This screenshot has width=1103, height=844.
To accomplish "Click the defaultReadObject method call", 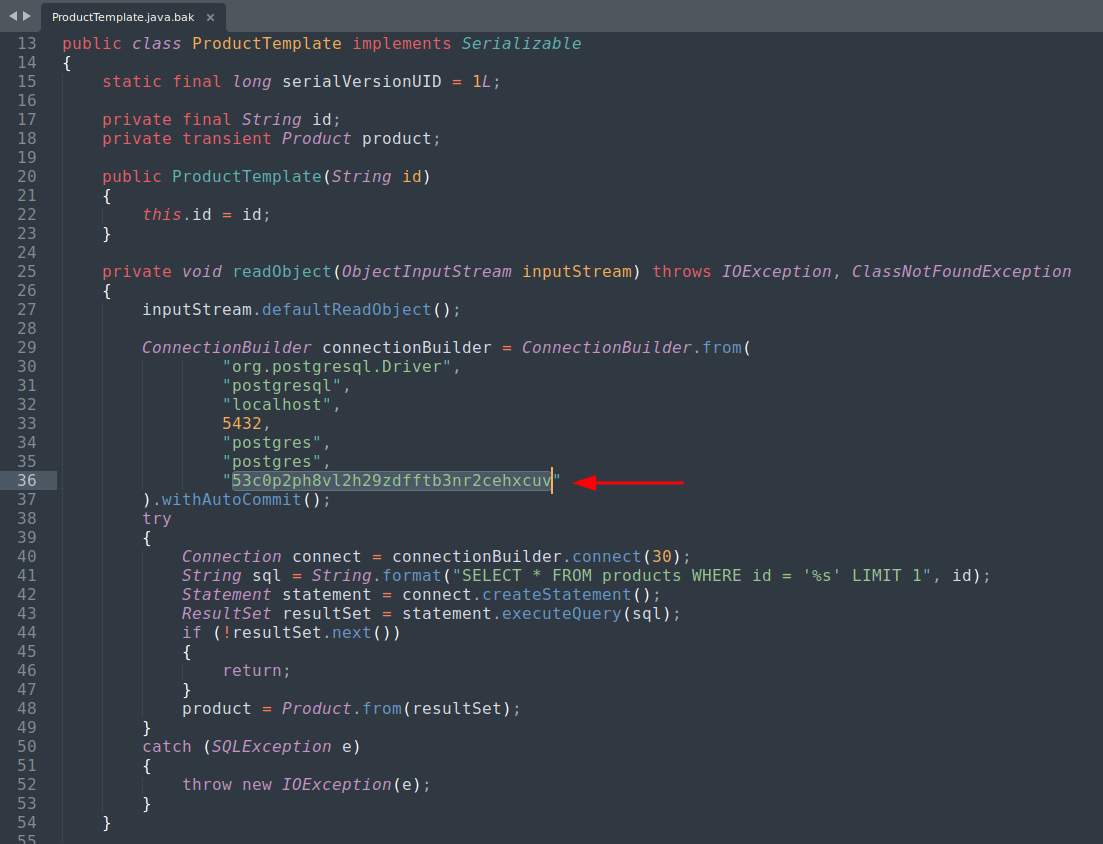I will (x=346, y=309).
